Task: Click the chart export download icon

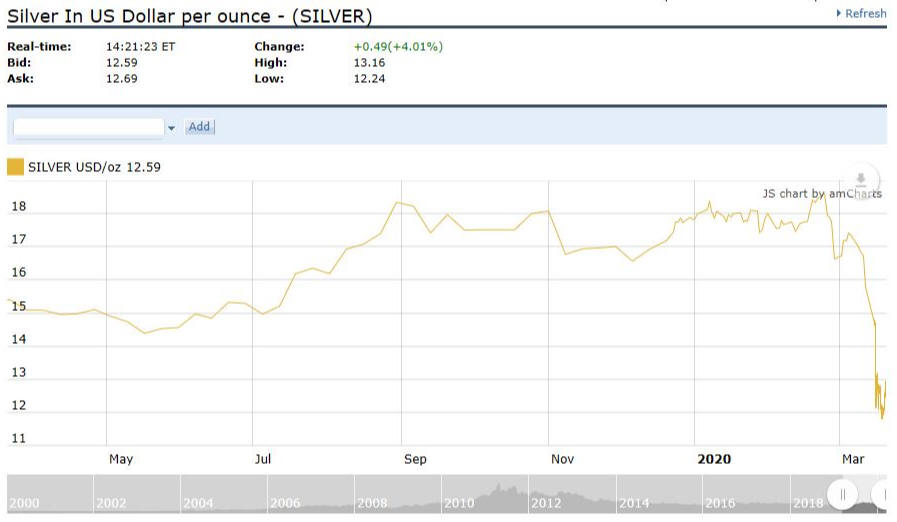Action: click(860, 179)
